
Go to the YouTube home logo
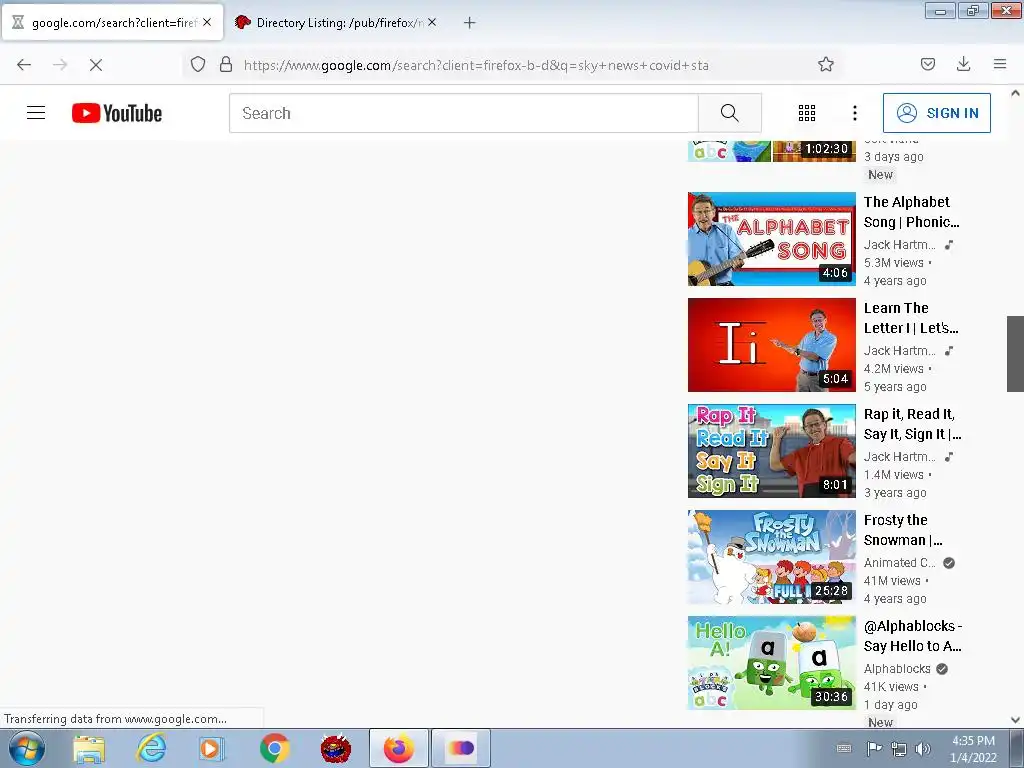117,113
